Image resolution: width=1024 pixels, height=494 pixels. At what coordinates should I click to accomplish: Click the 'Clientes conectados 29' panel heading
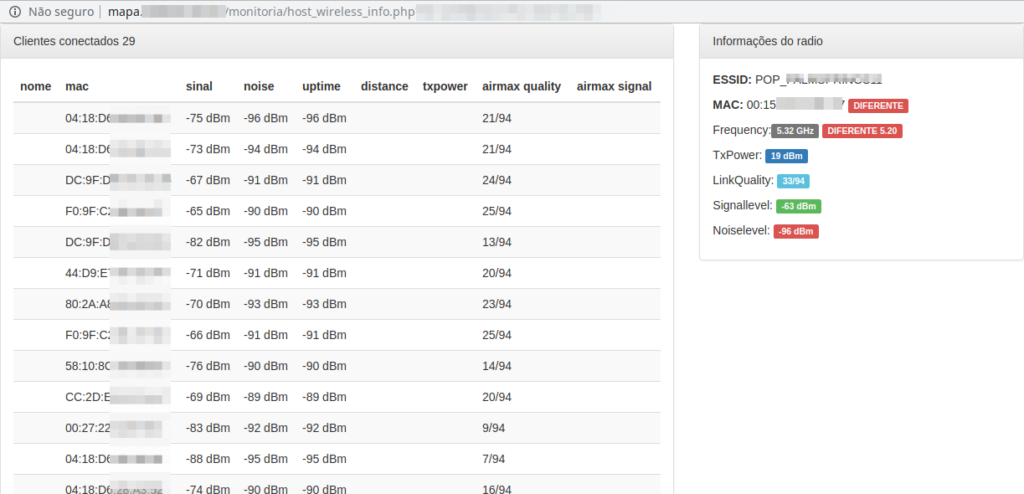click(x=74, y=42)
